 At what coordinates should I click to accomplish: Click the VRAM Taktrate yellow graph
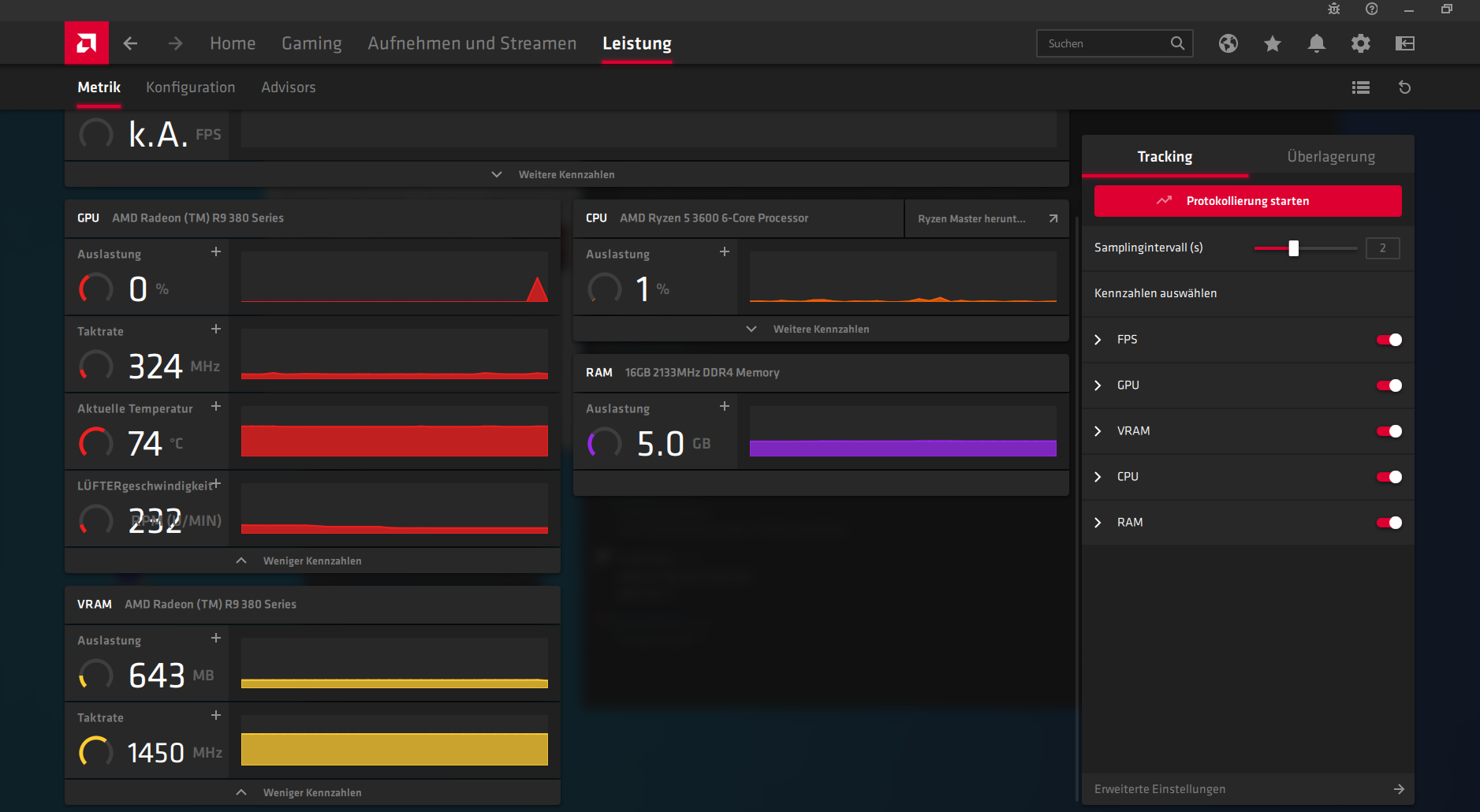[394, 740]
